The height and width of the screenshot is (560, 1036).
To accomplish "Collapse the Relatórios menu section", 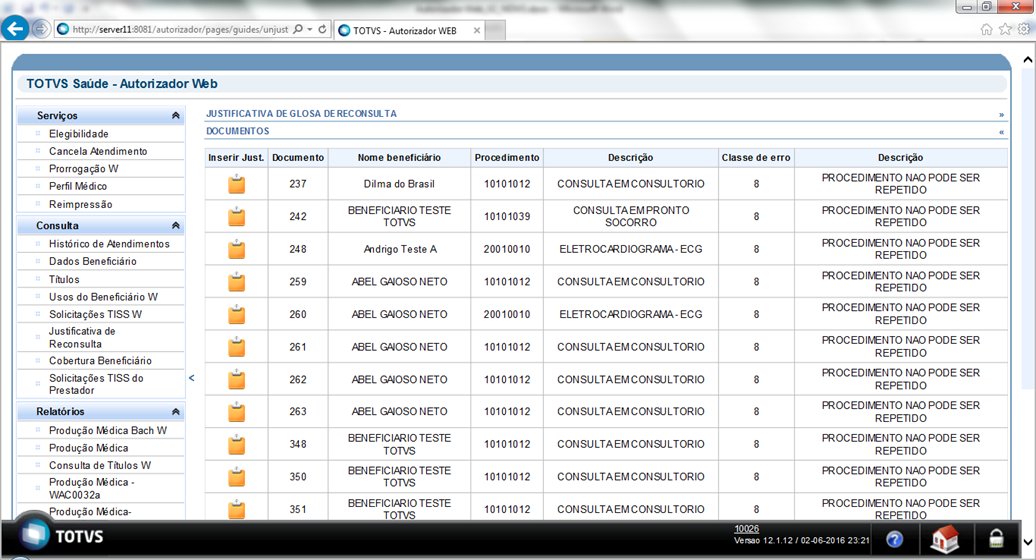I will point(176,412).
